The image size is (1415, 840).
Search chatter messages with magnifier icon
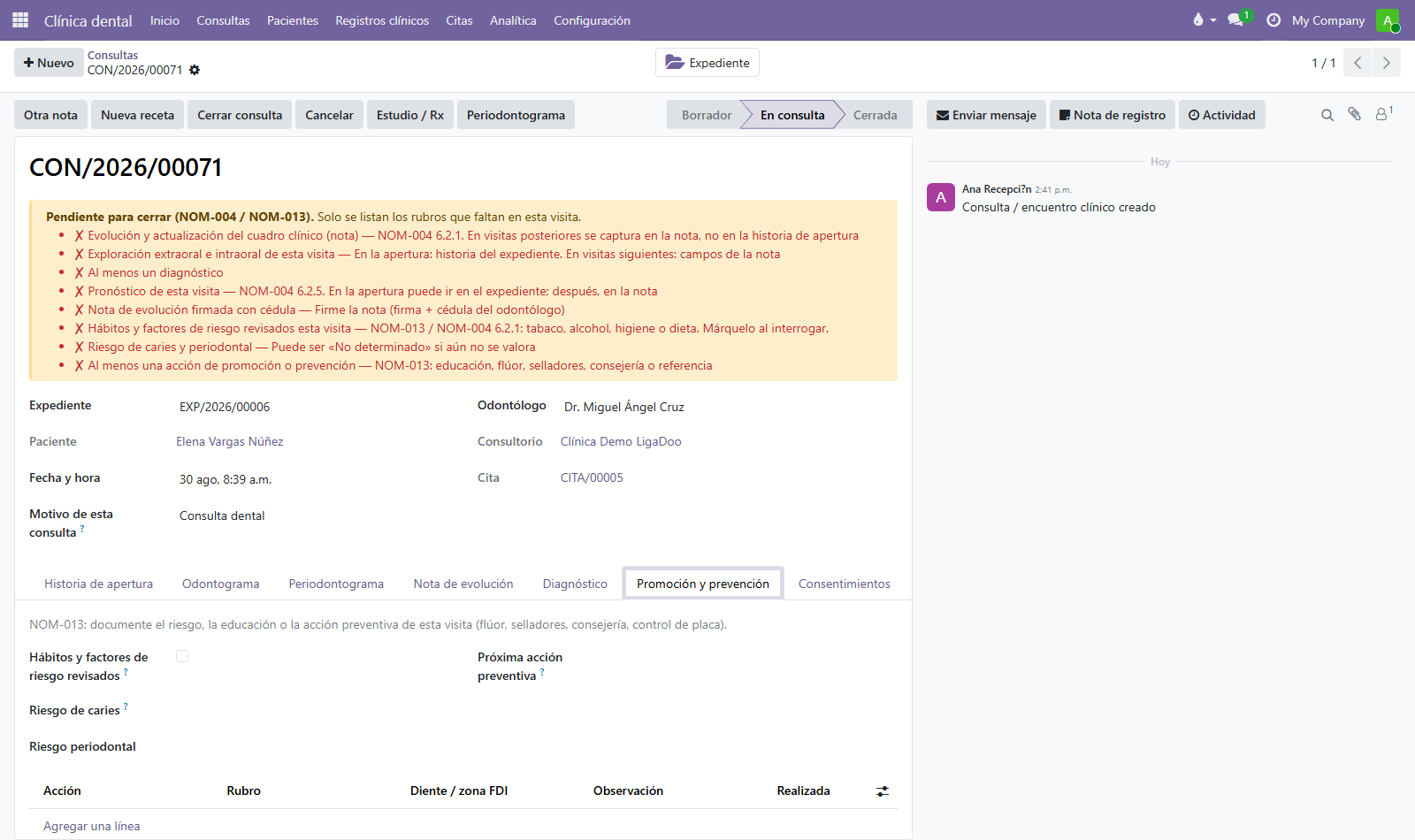[x=1327, y=115]
